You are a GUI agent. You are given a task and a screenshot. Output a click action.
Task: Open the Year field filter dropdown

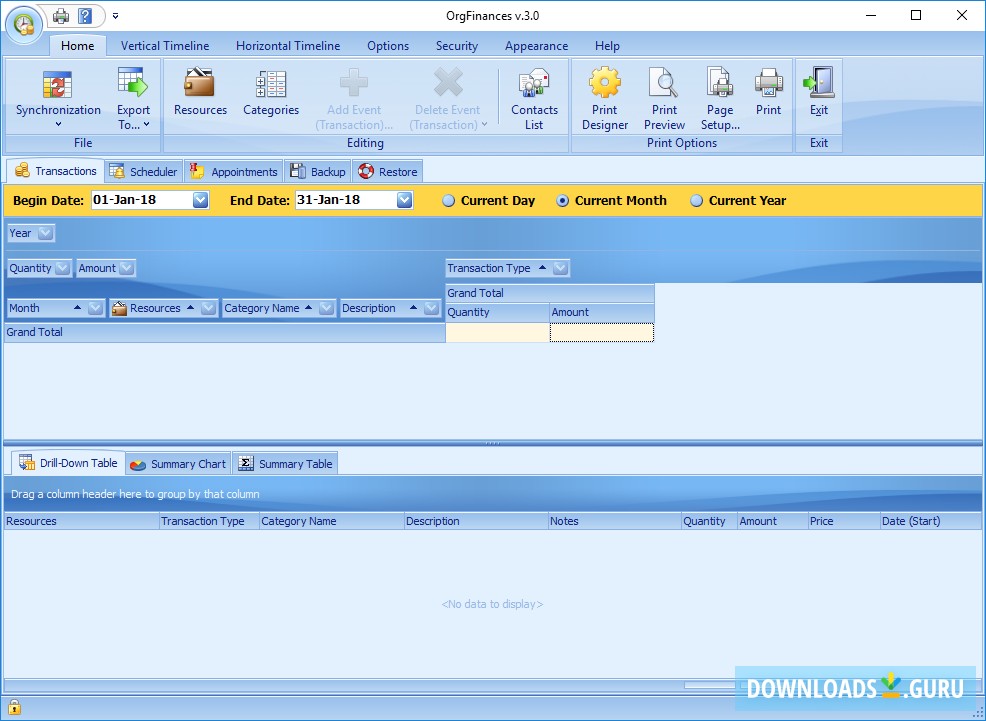45,233
